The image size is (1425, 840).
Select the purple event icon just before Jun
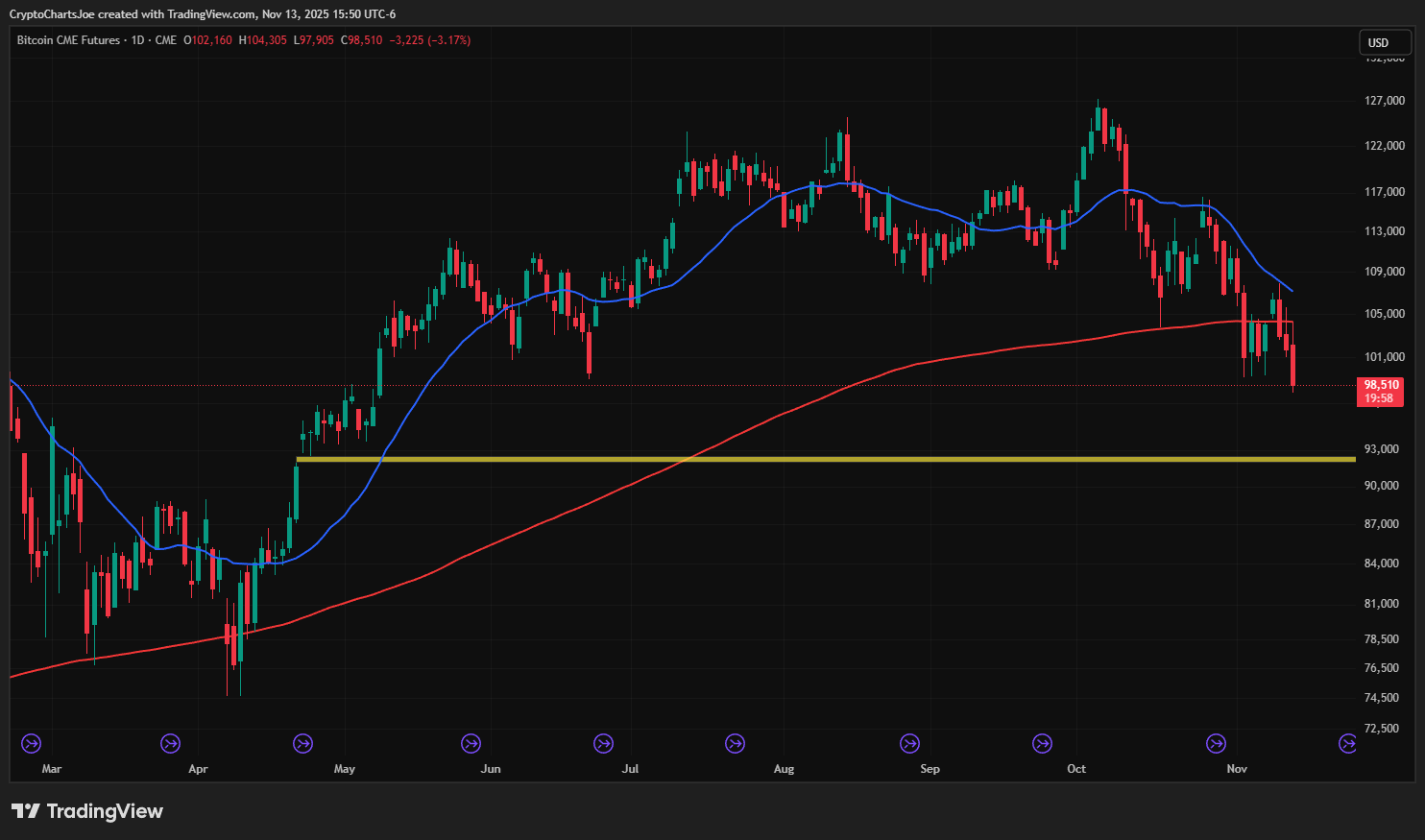(471, 743)
